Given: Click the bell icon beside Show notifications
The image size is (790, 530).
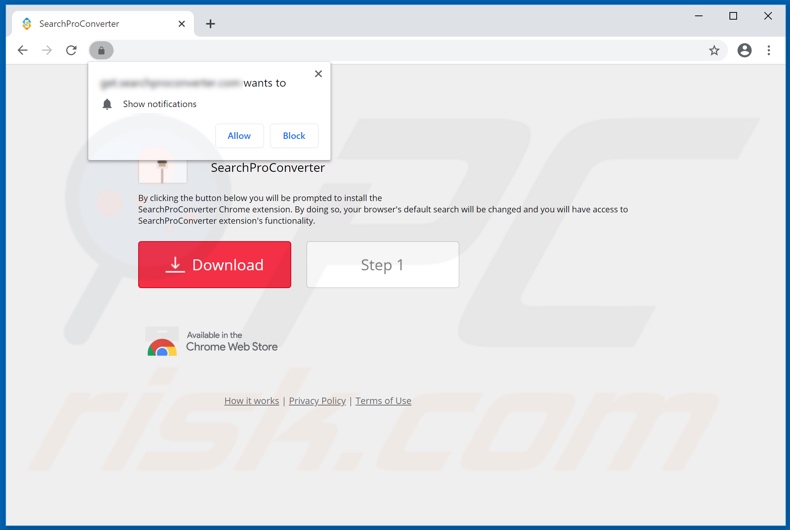Looking at the screenshot, I should [107, 104].
